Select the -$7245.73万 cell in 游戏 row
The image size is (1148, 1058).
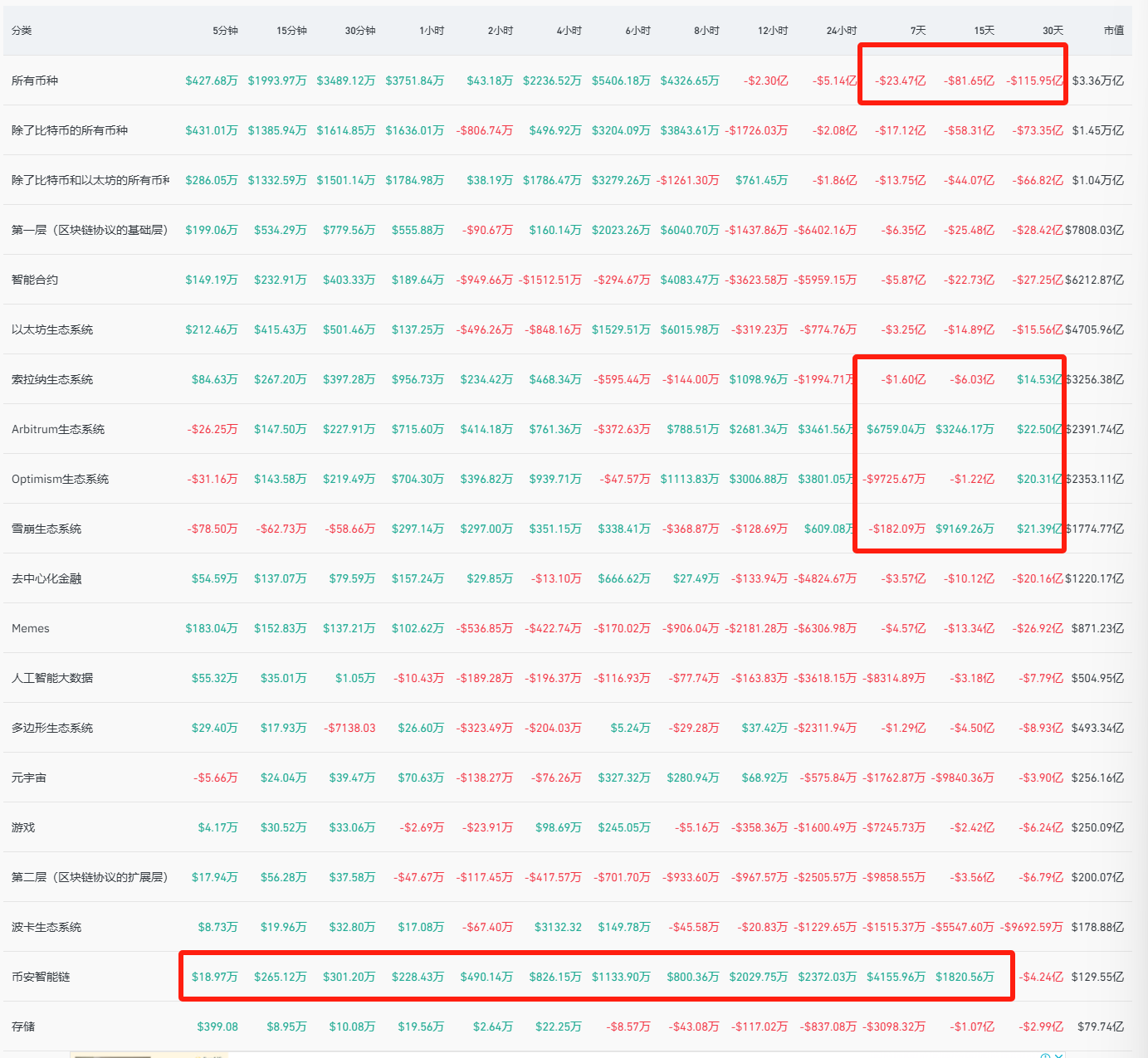(x=894, y=827)
